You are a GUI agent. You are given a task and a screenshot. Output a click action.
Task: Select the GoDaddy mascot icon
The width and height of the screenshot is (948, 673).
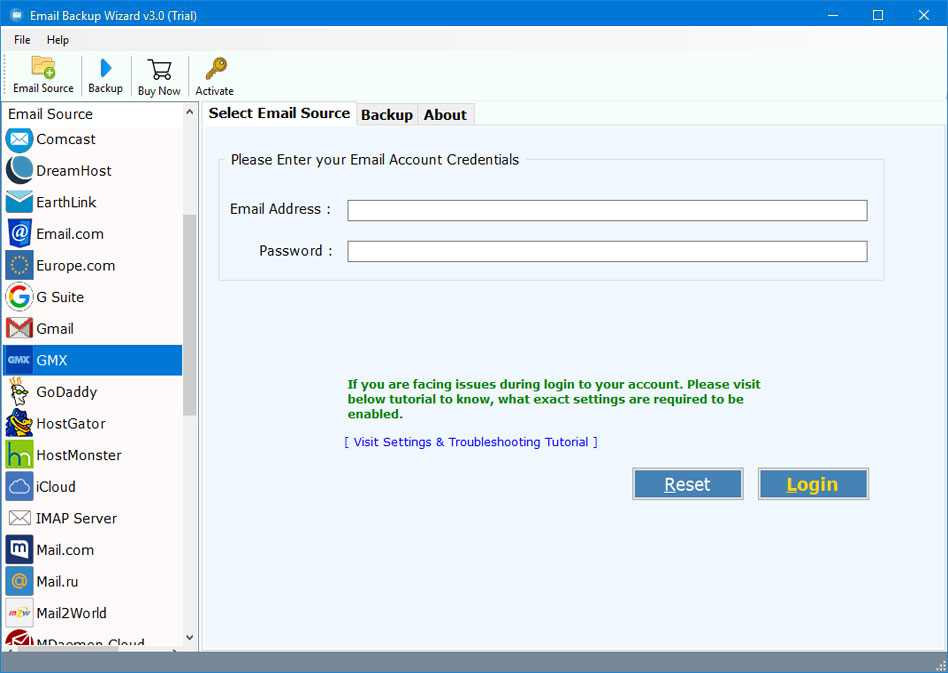tap(19, 392)
